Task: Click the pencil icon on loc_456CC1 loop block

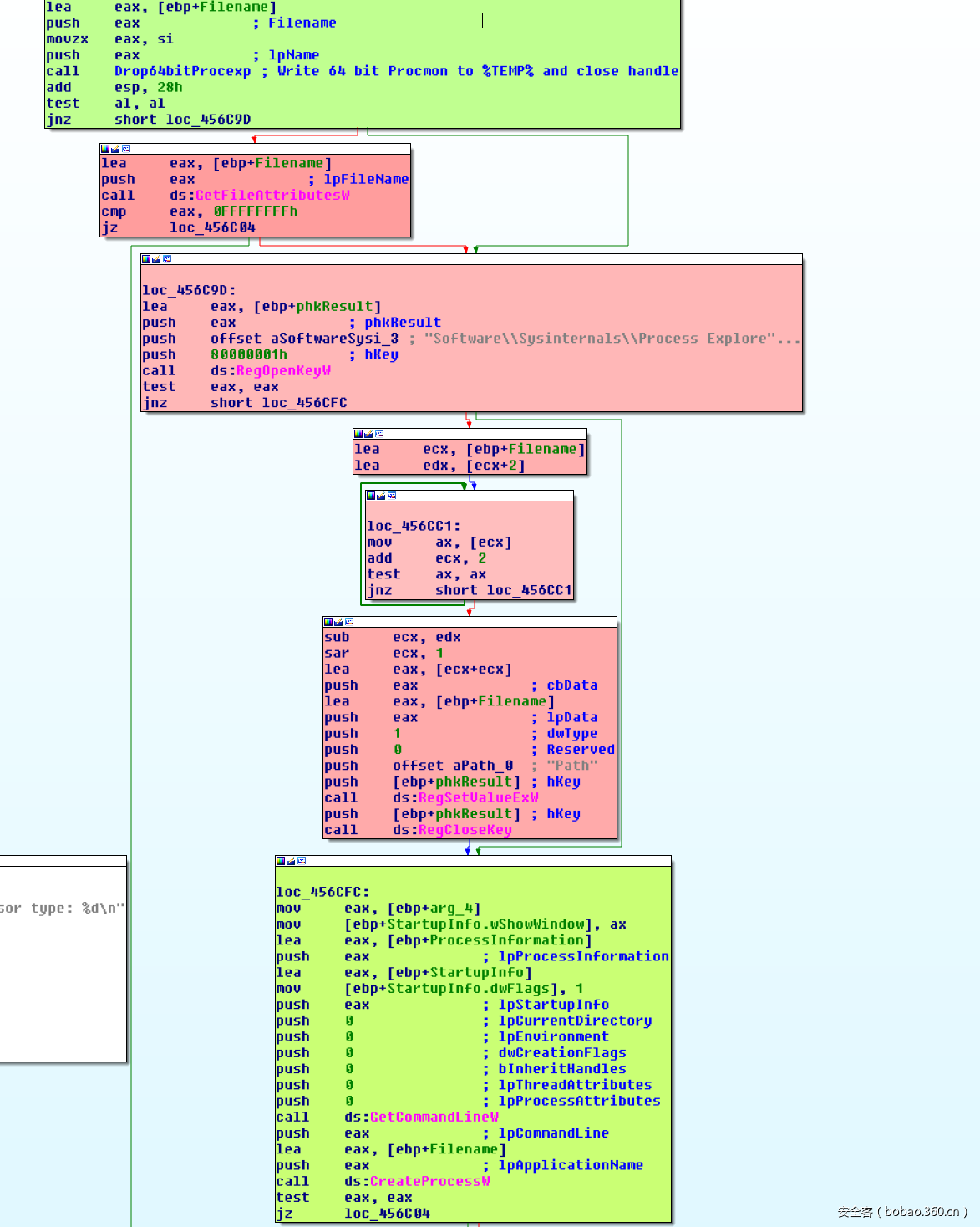Action: 381,496
